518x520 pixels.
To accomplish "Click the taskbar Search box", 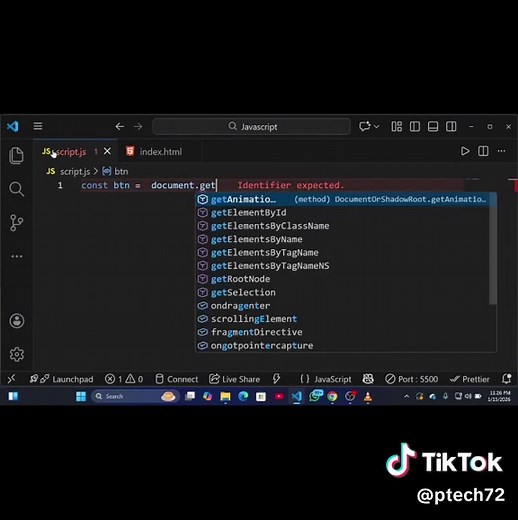I will pyautogui.click(x=134, y=396).
